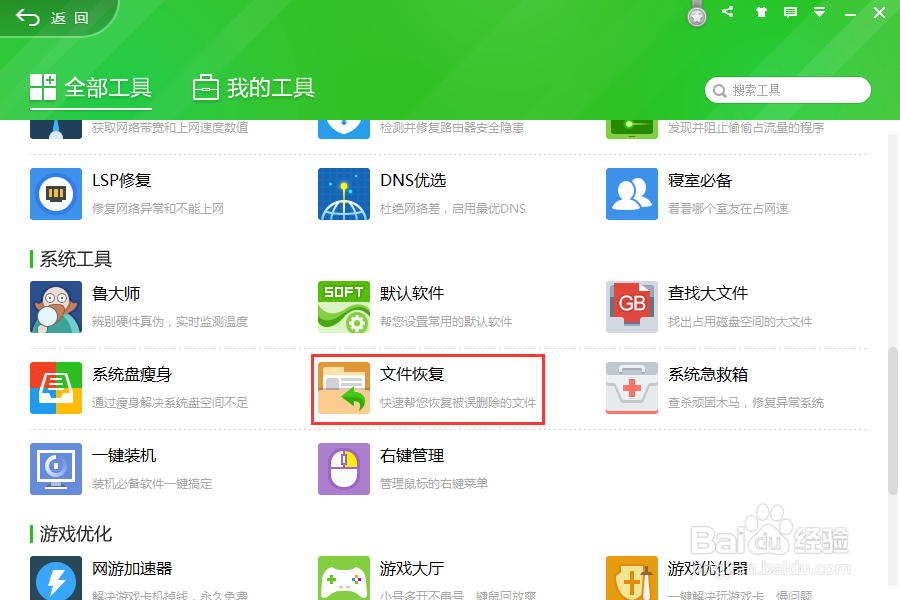Screen dimensions: 900x600
Task: Open the 我的工具 tab
Action: pos(253,88)
